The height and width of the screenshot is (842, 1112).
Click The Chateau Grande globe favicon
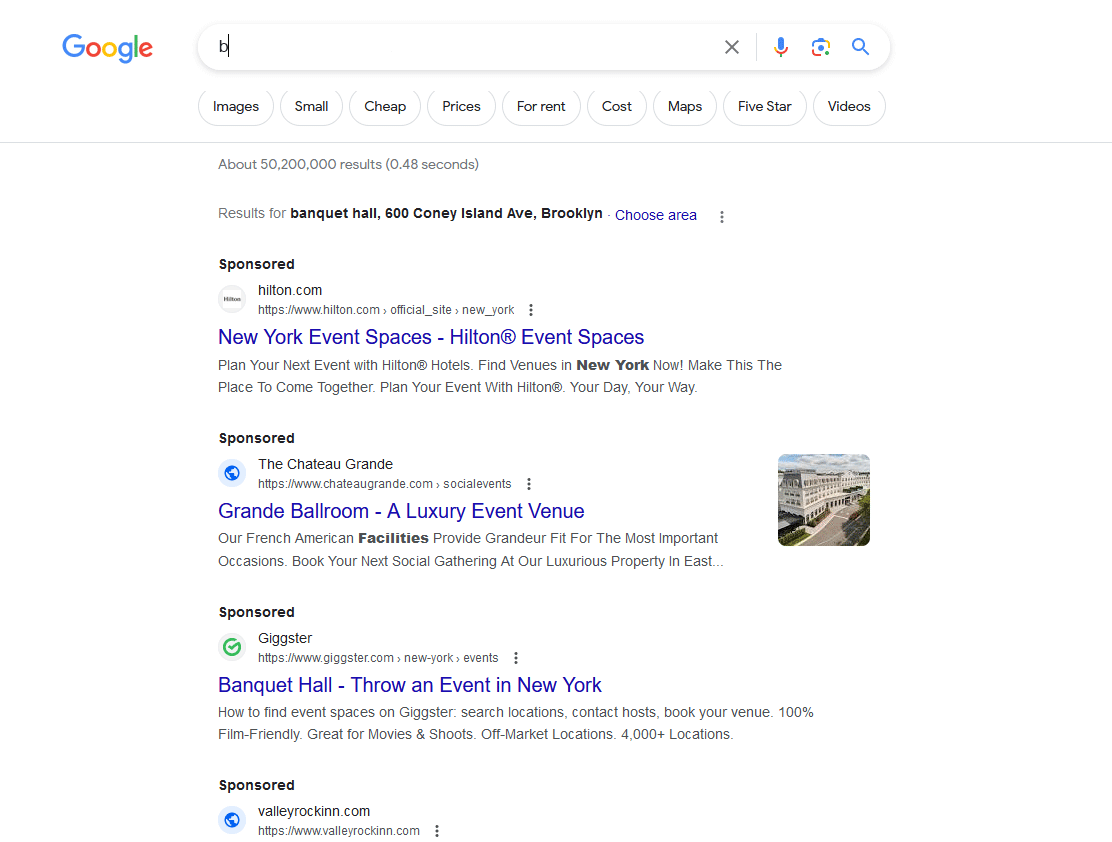[232, 473]
